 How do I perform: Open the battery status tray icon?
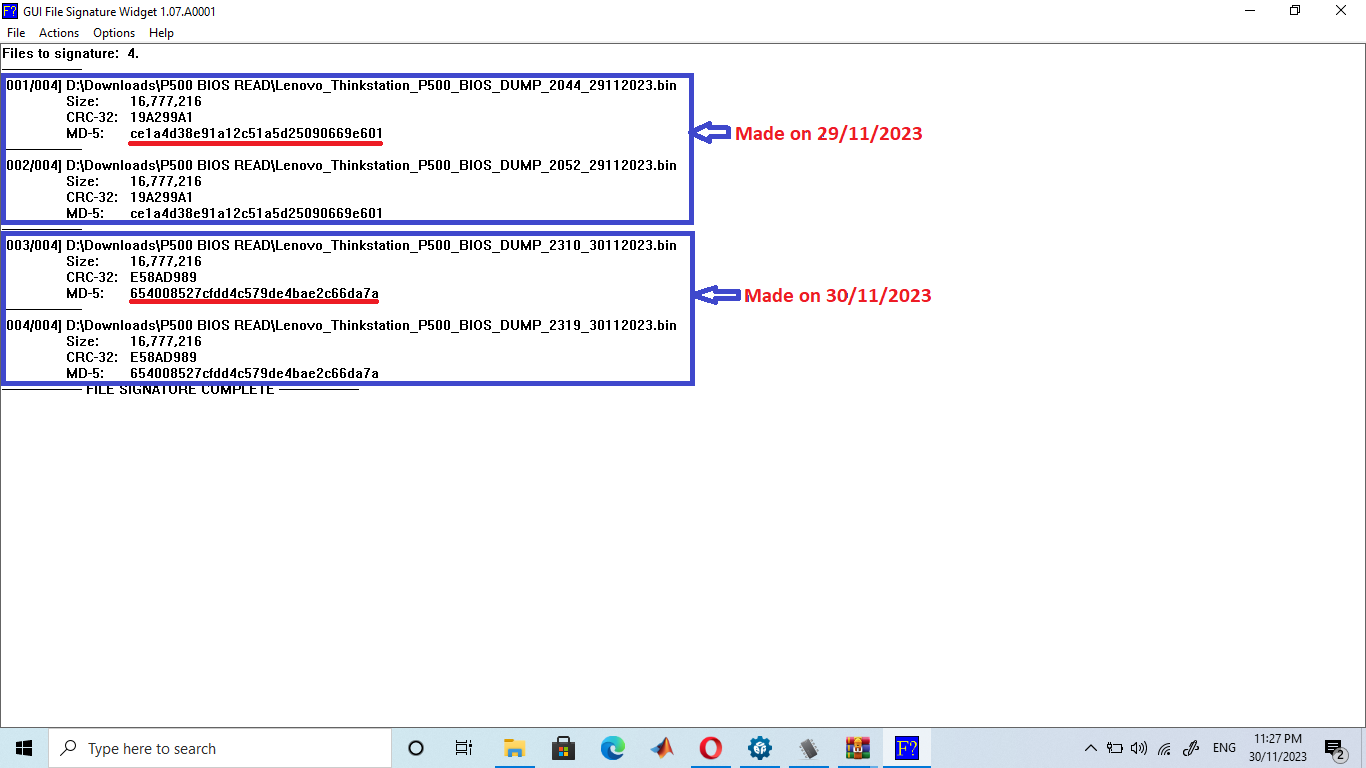[1115, 748]
